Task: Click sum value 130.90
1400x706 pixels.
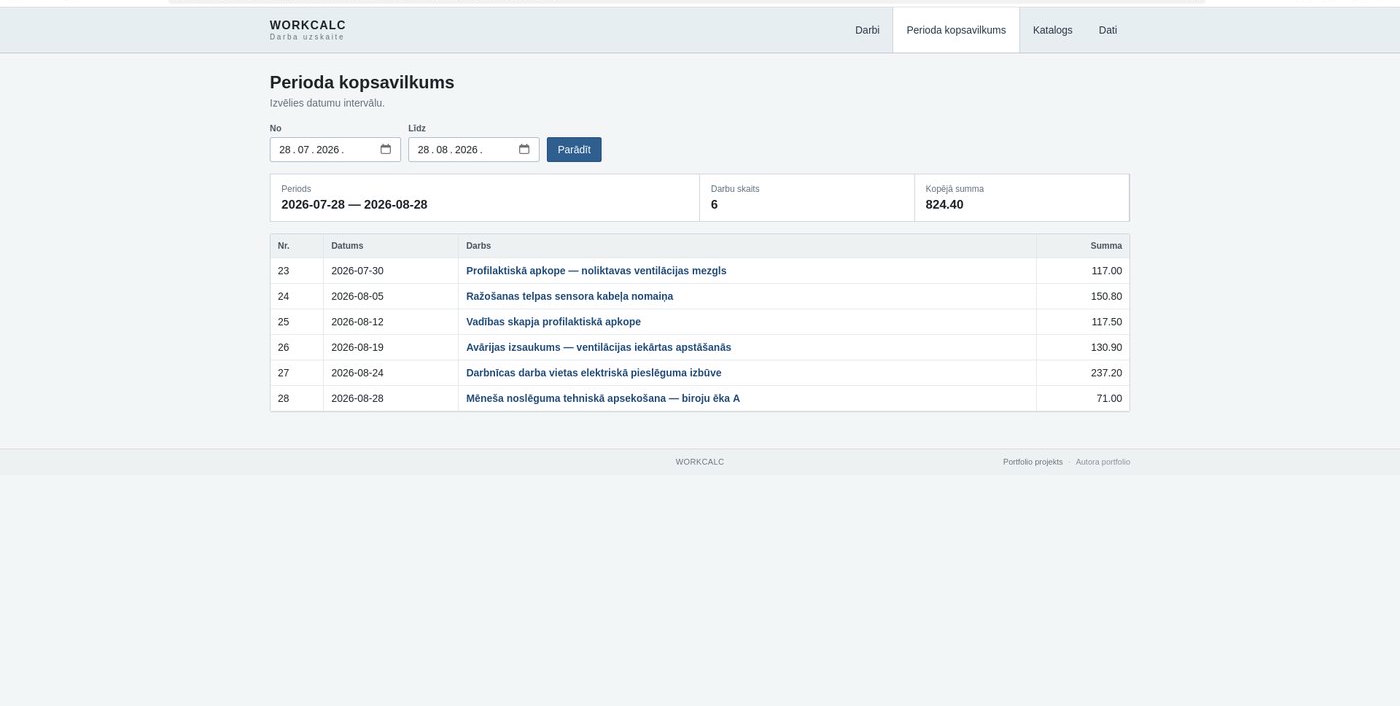Action: tap(1106, 347)
